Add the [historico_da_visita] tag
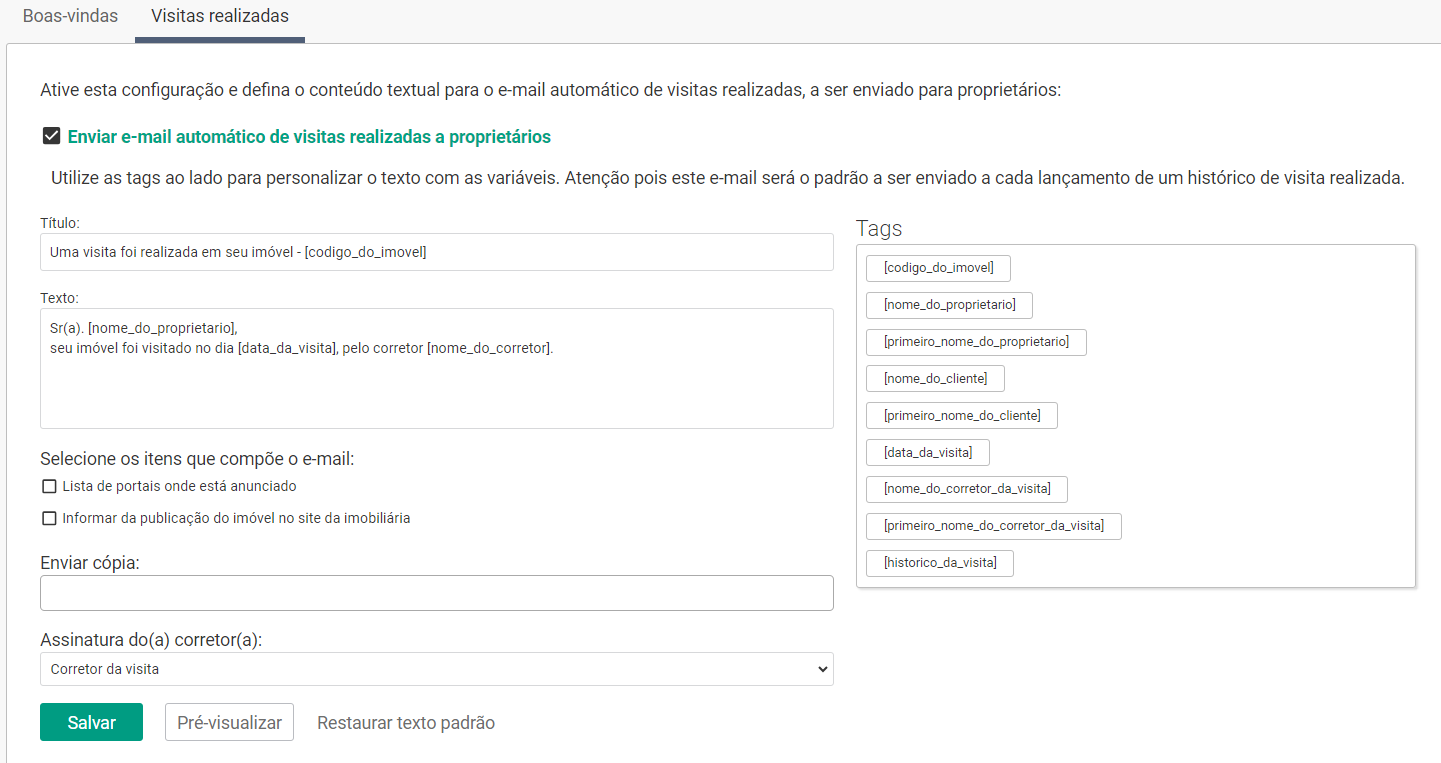This screenshot has width=1441, height=763. [x=940, y=563]
